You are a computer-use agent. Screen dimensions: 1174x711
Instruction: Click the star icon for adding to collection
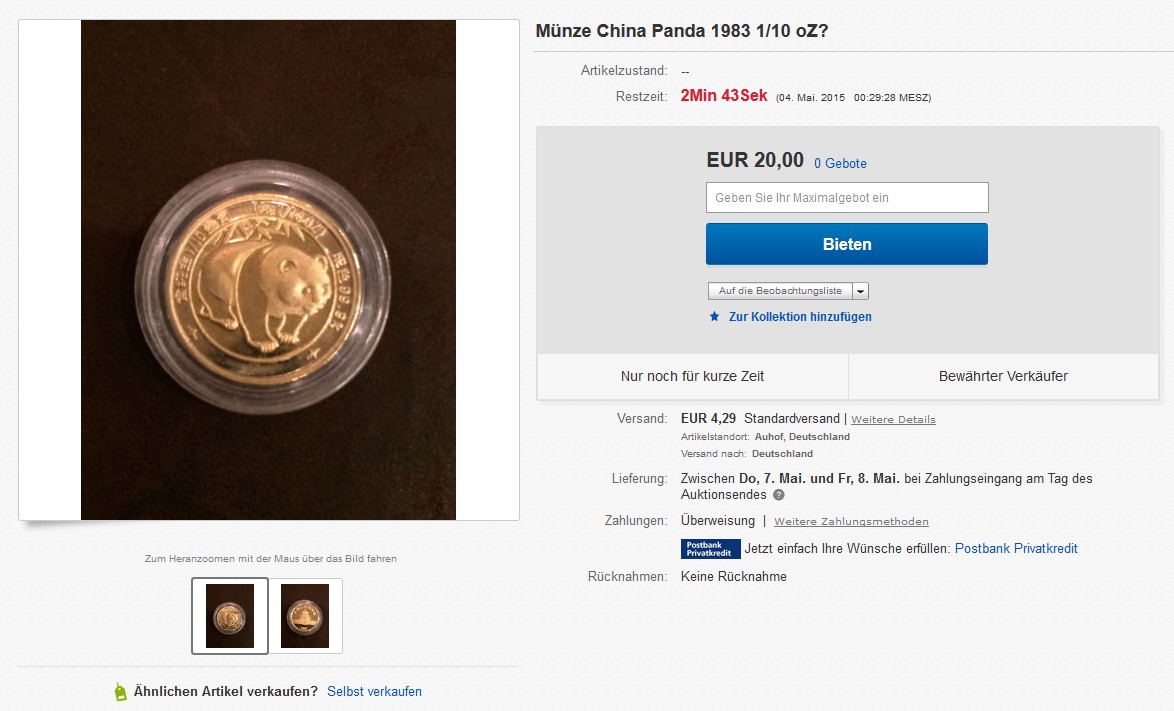714,317
